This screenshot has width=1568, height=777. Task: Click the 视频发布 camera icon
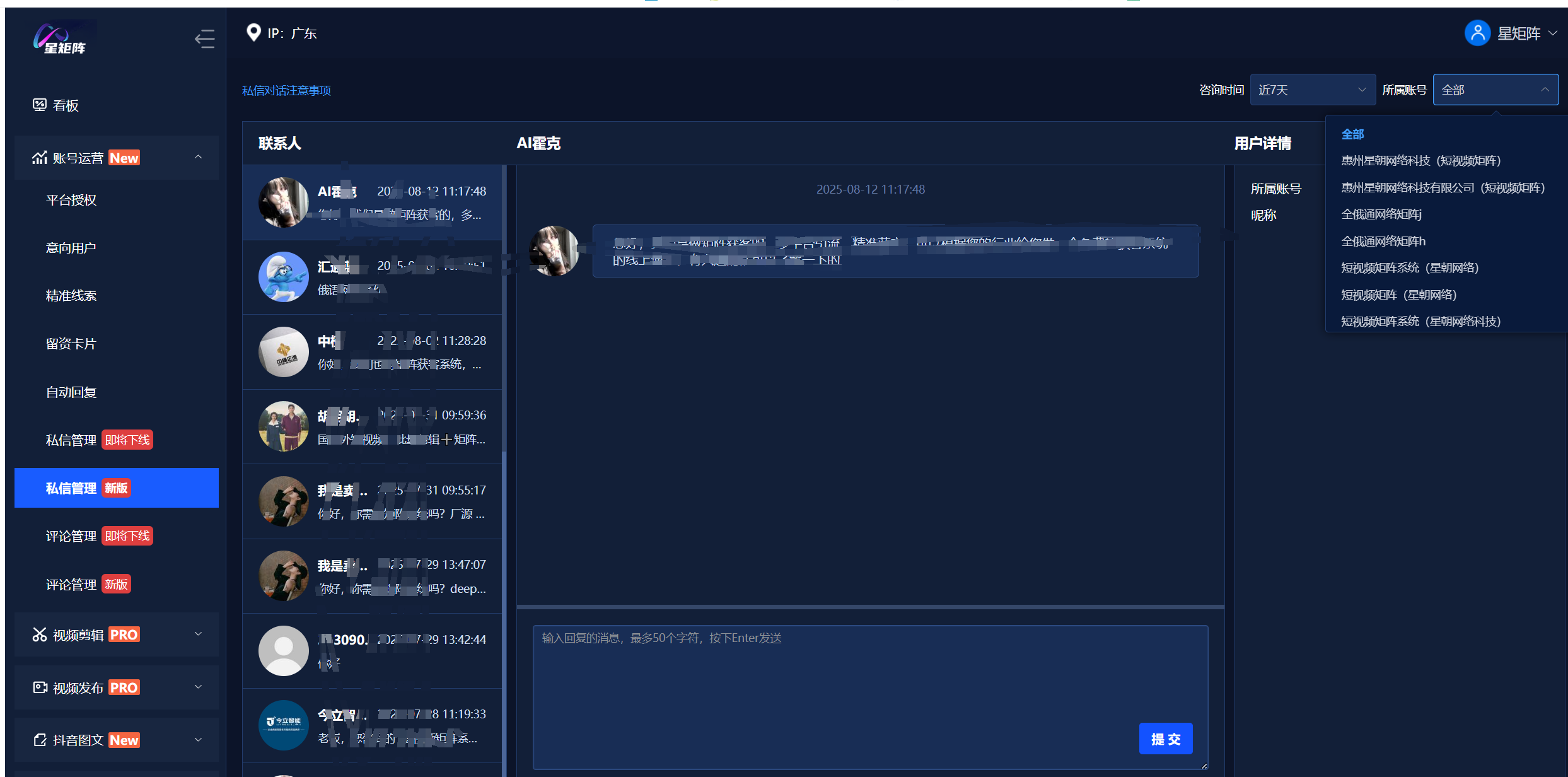40,687
